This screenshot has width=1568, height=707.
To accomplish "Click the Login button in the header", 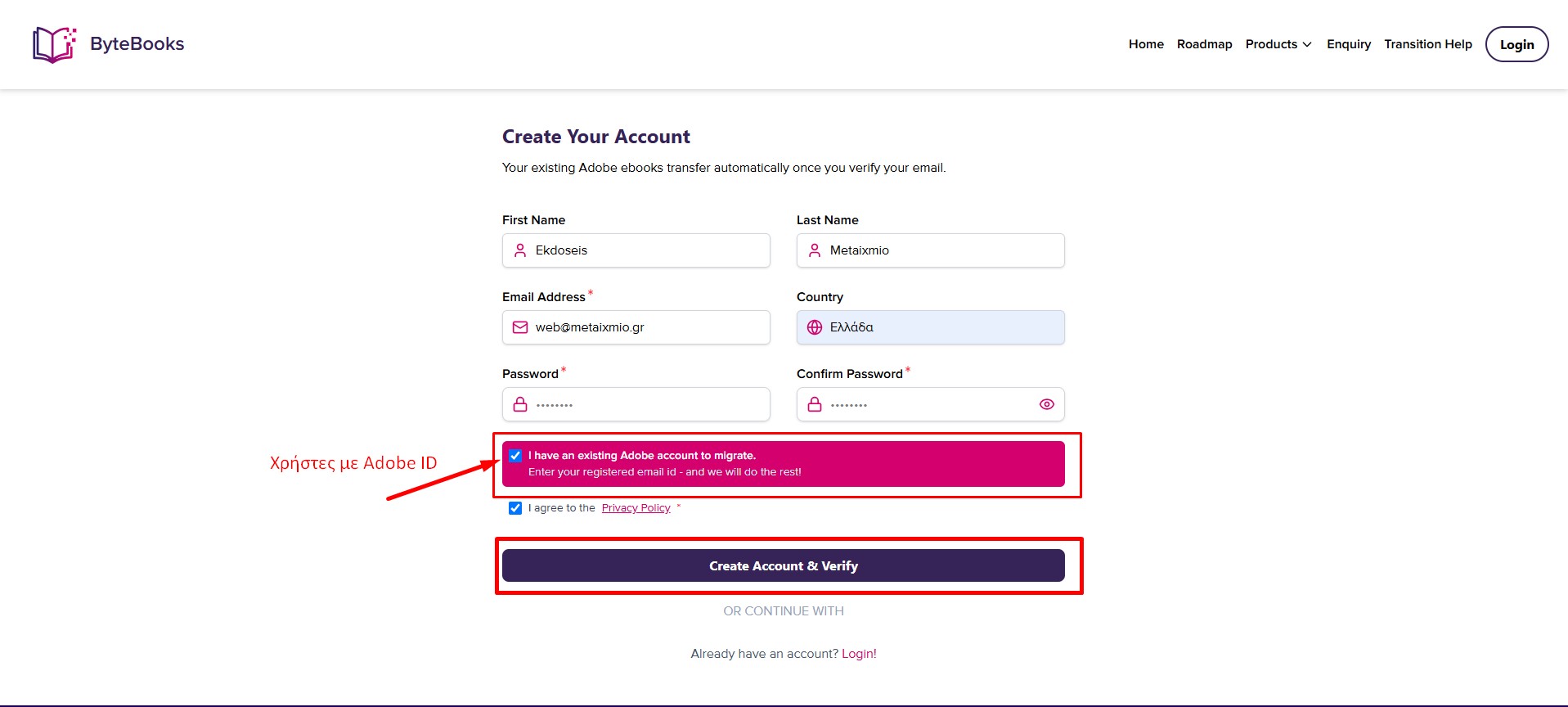I will 1516,44.
